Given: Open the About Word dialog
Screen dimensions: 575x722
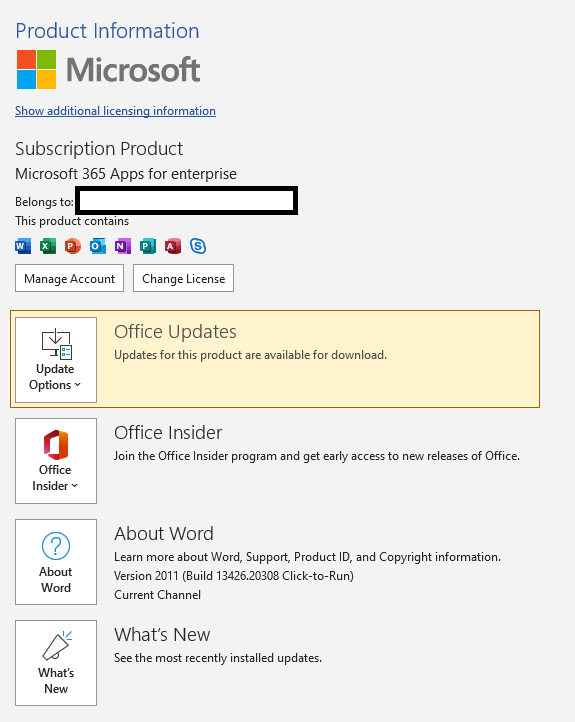Looking at the screenshot, I should pyautogui.click(x=56, y=562).
